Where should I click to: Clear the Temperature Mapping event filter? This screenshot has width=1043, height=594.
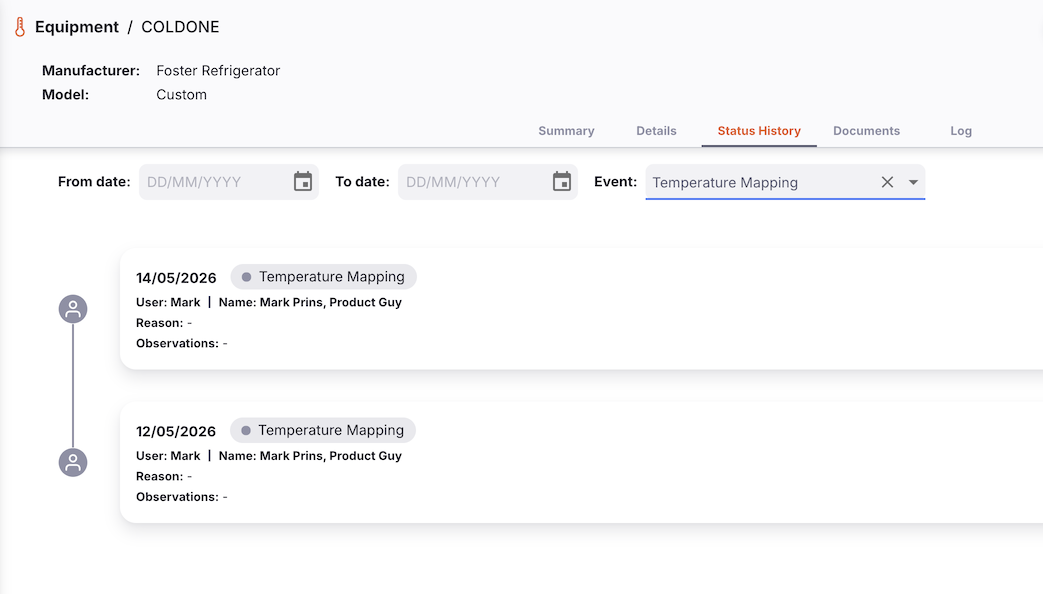point(887,182)
